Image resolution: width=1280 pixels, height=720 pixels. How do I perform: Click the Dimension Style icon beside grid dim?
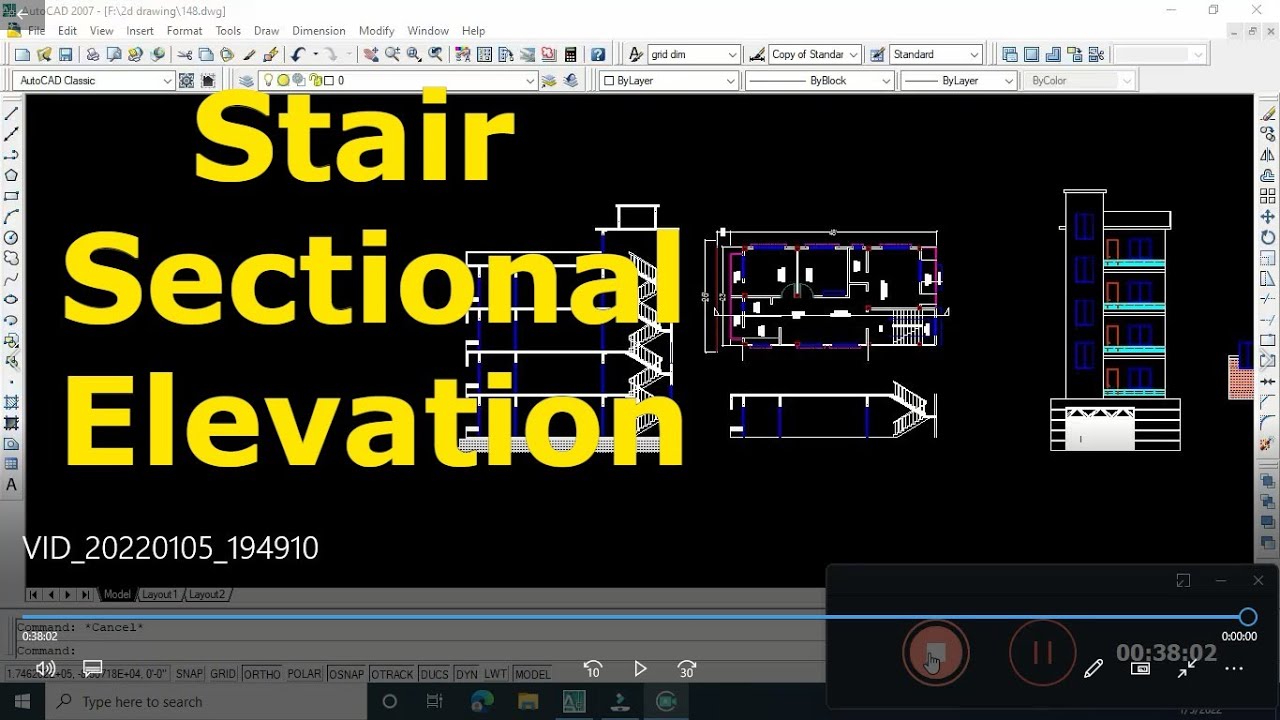tap(635, 55)
